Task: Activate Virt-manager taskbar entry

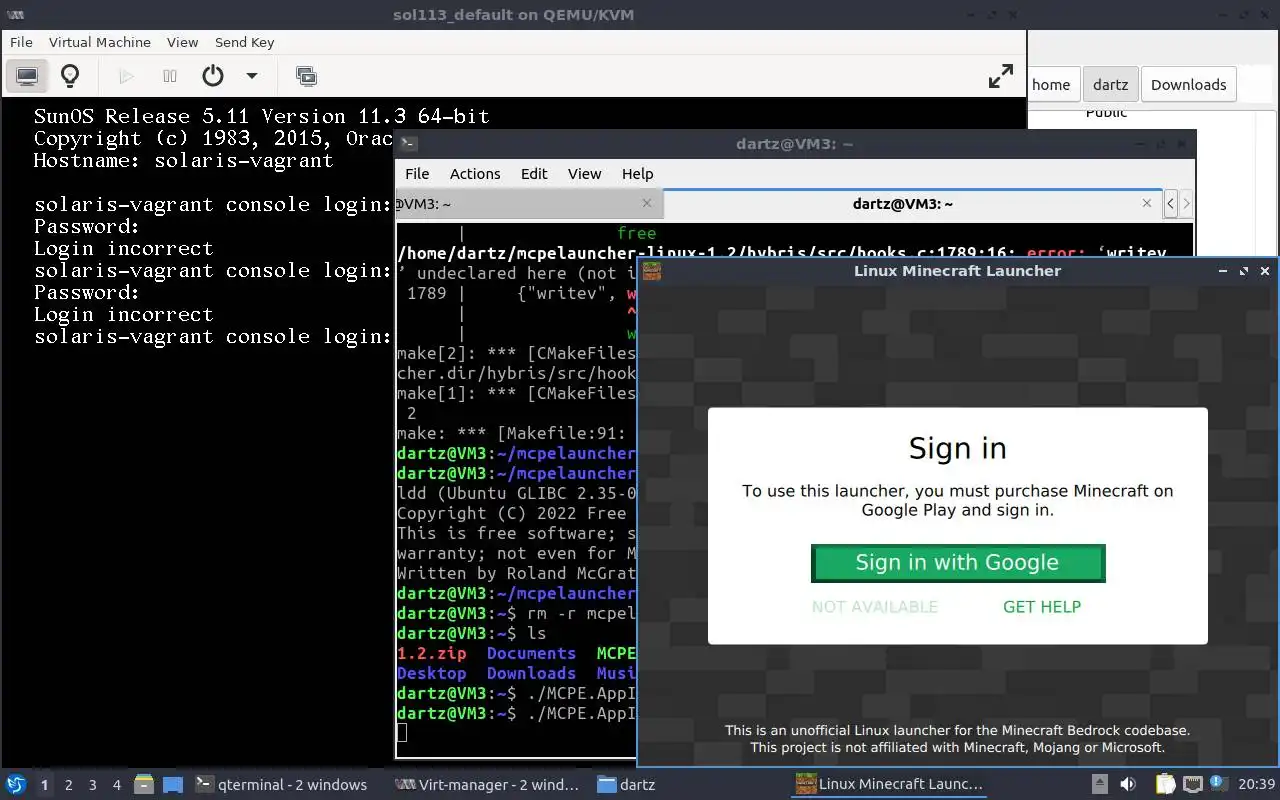Action: pos(487,785)
